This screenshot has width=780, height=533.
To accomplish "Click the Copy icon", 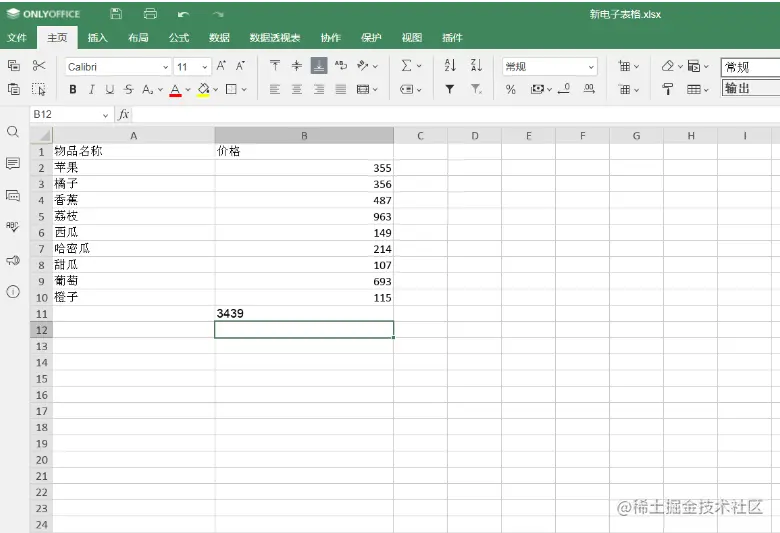I will point(14,66).
